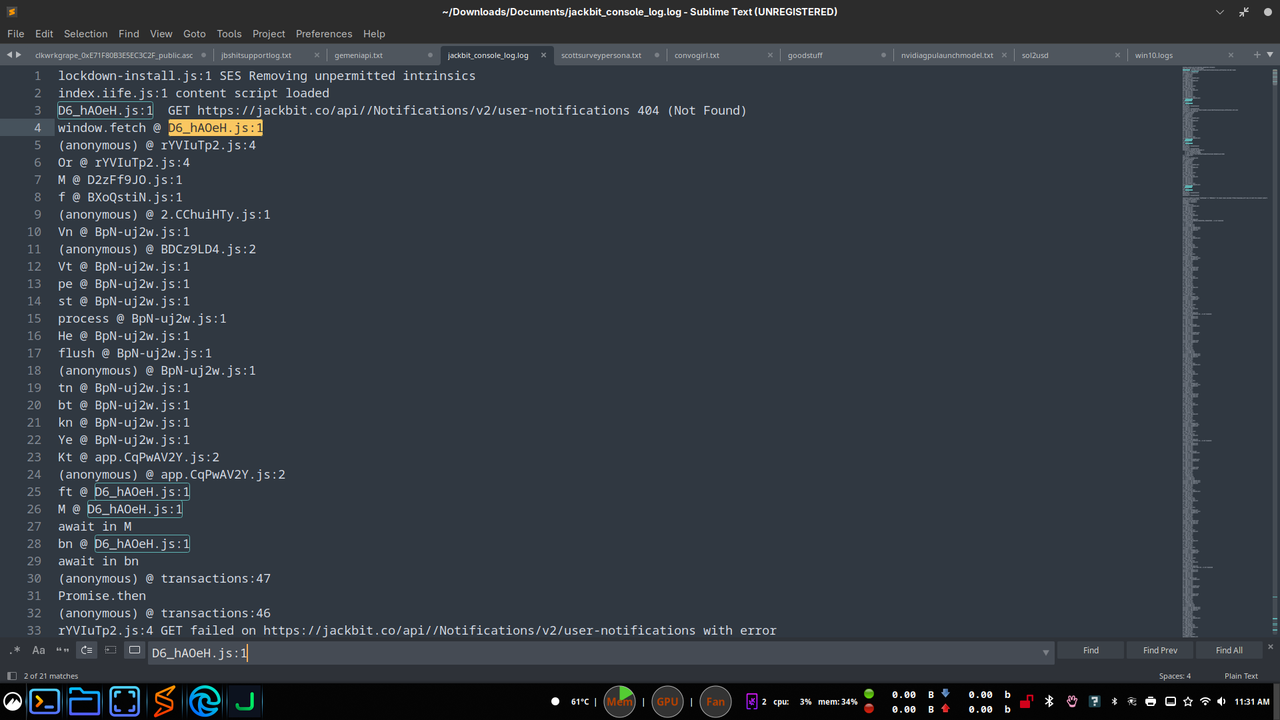Click the Find All button
Screen dimensions: 1280x720
tap(1229, 651)
